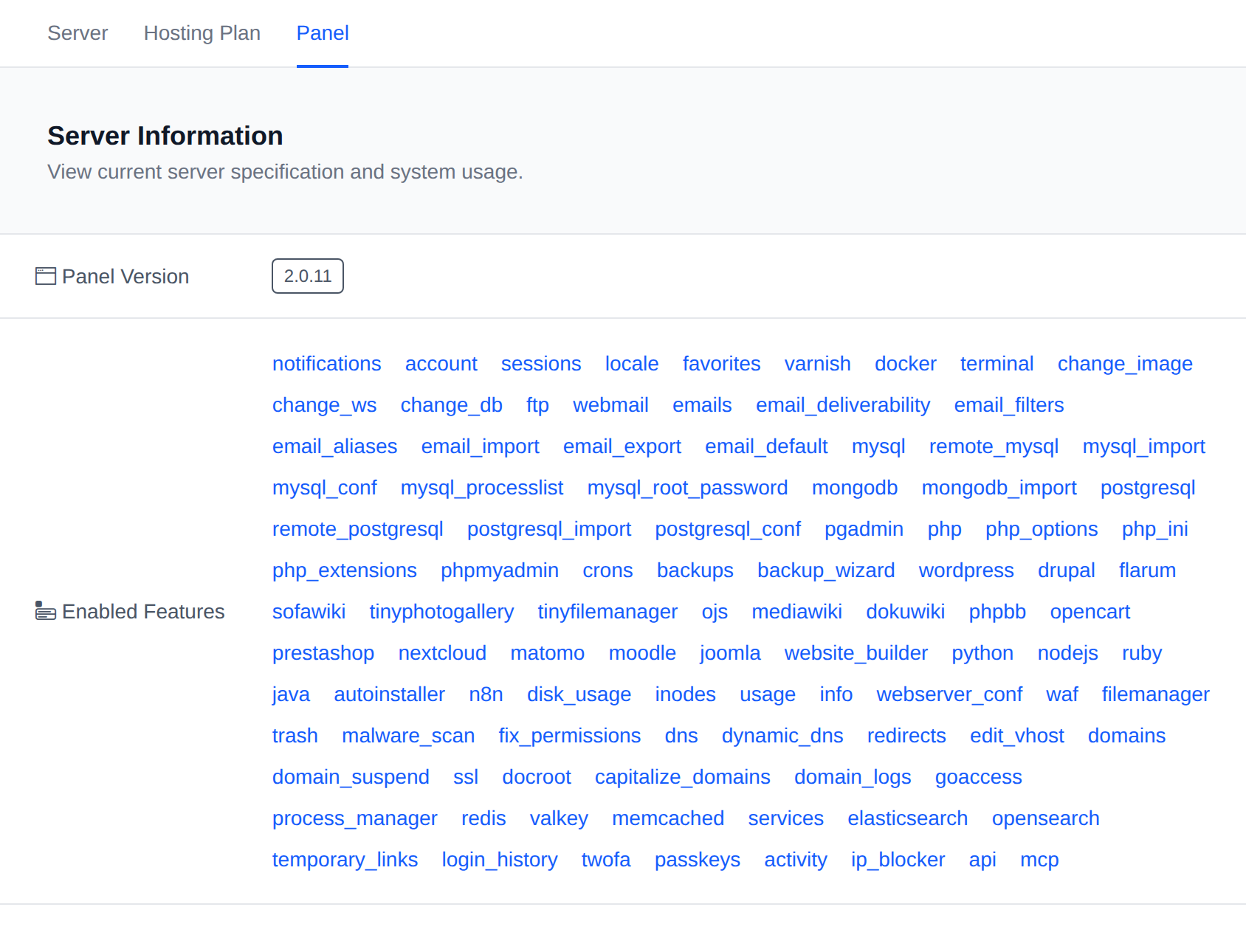The width and height of the screenshot is (1246, 952).
Task: Select the Panel tab
Action: [323, 33]
